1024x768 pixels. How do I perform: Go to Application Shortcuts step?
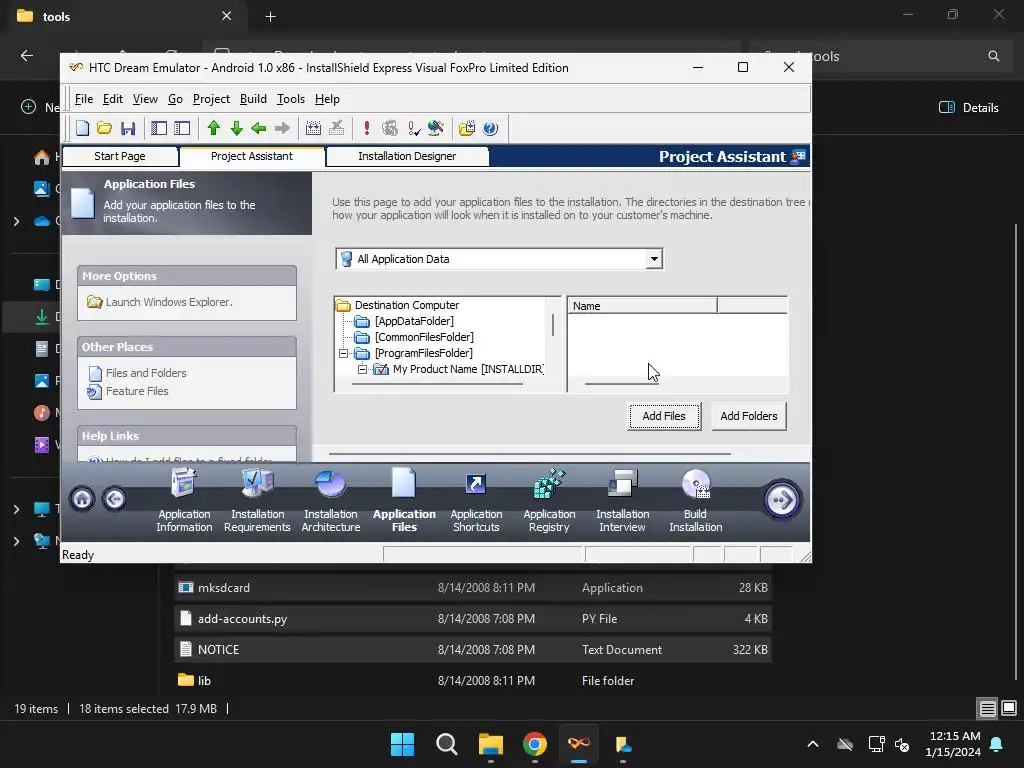(x=476, y=501)
